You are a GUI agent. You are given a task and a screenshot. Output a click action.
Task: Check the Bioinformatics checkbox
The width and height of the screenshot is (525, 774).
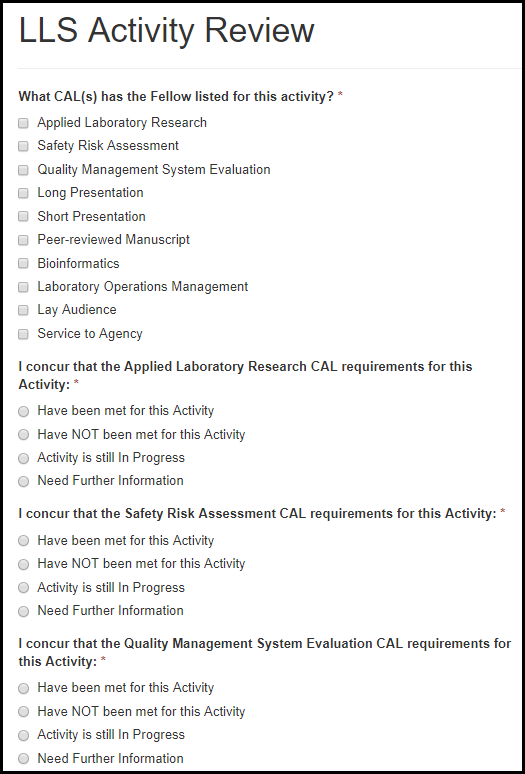(23, 264)
